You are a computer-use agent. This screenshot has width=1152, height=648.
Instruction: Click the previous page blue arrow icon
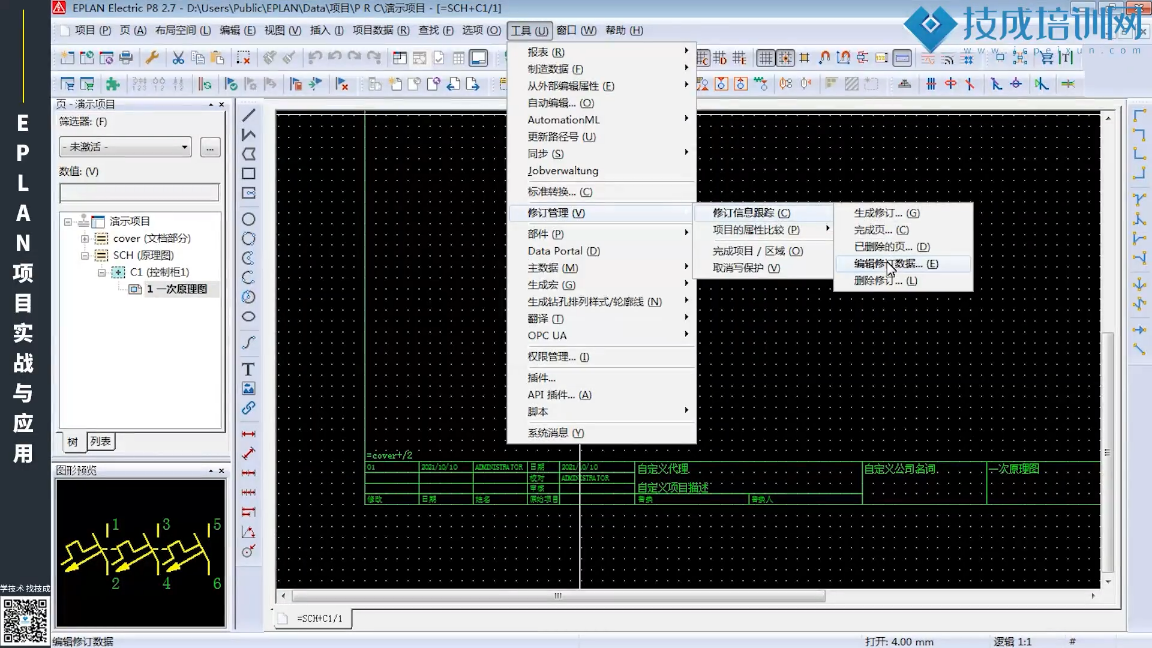tap(453, 84)
